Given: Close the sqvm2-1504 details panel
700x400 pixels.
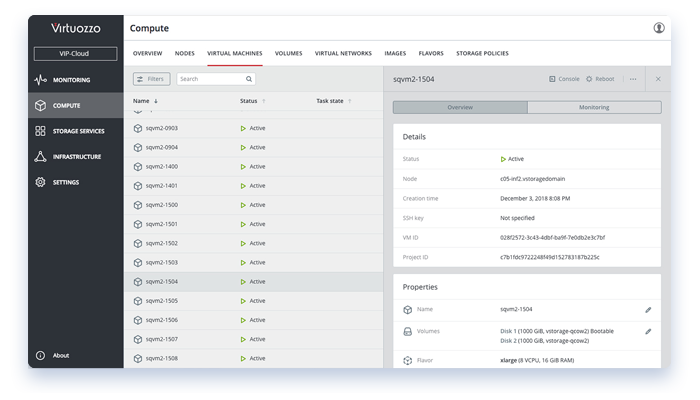Looking at the screenshot, I should click(x=657, y=78).
